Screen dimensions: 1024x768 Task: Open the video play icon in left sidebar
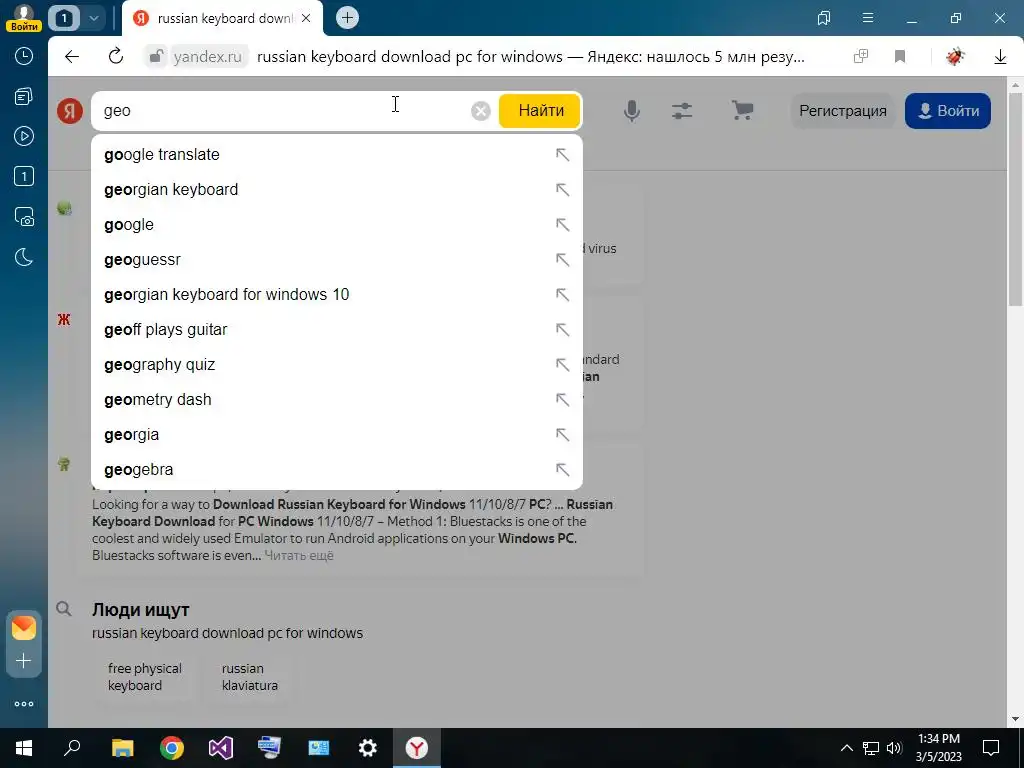pos(24,136)
